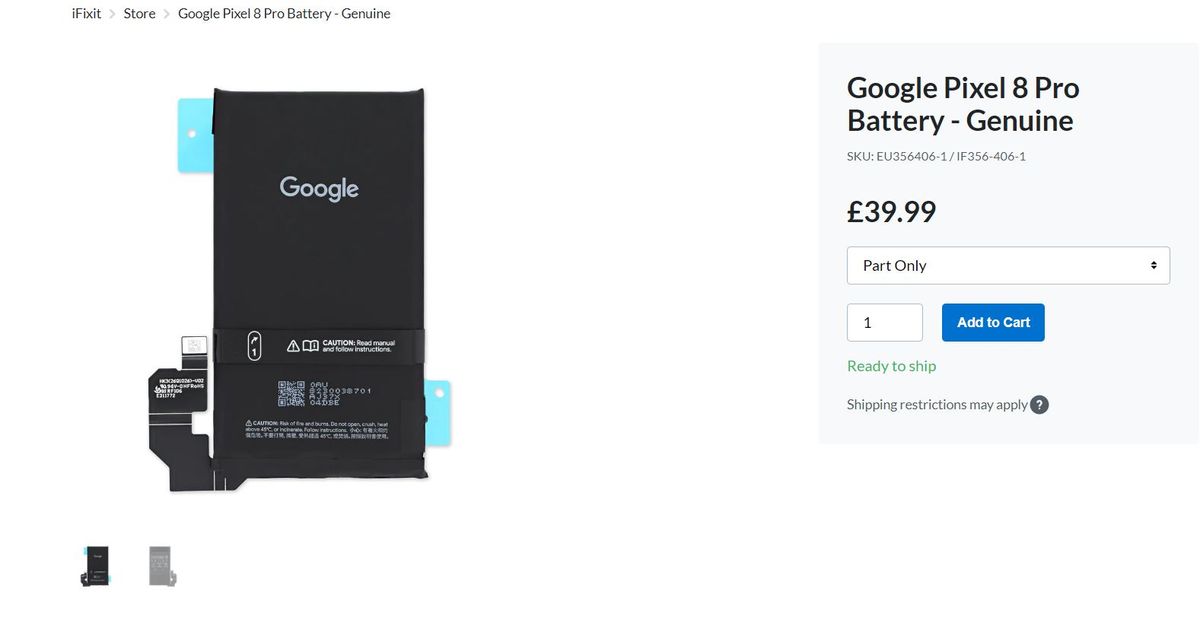Click the QR code printed on the battery
Image resolution: width=1200 pixels, height=620 pixels.
[290, 393]
